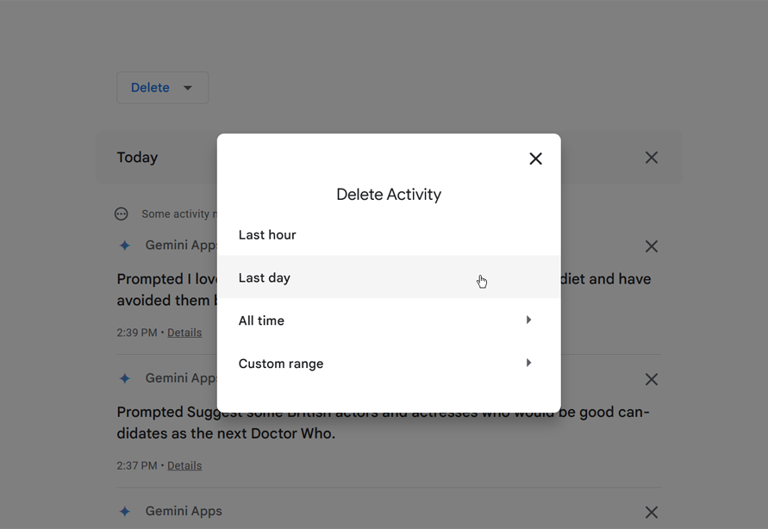
Task: Choose Last day deletion range
Action: (264, 278)
